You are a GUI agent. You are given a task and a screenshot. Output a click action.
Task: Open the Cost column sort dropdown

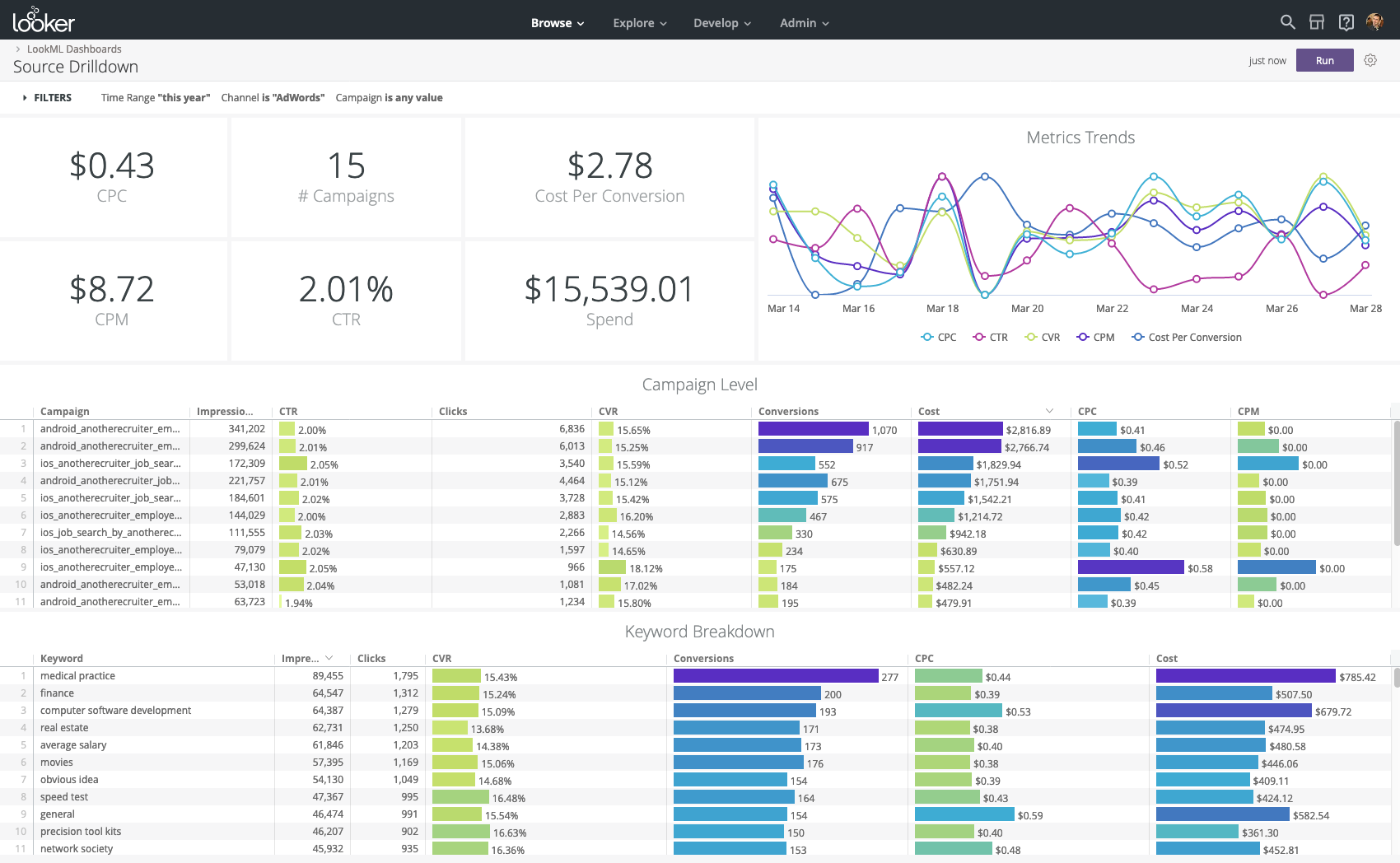[1049, 411]
